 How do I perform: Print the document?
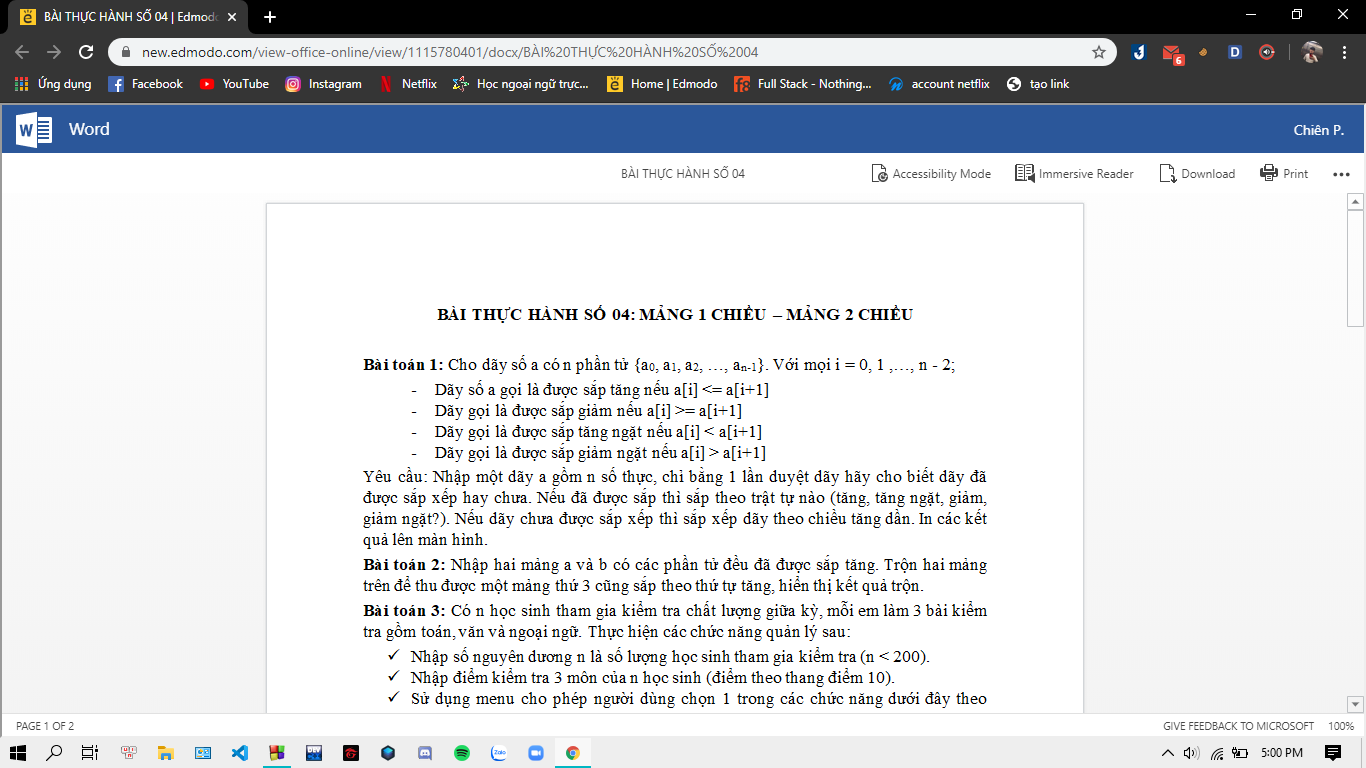(x=1284, y=174)
